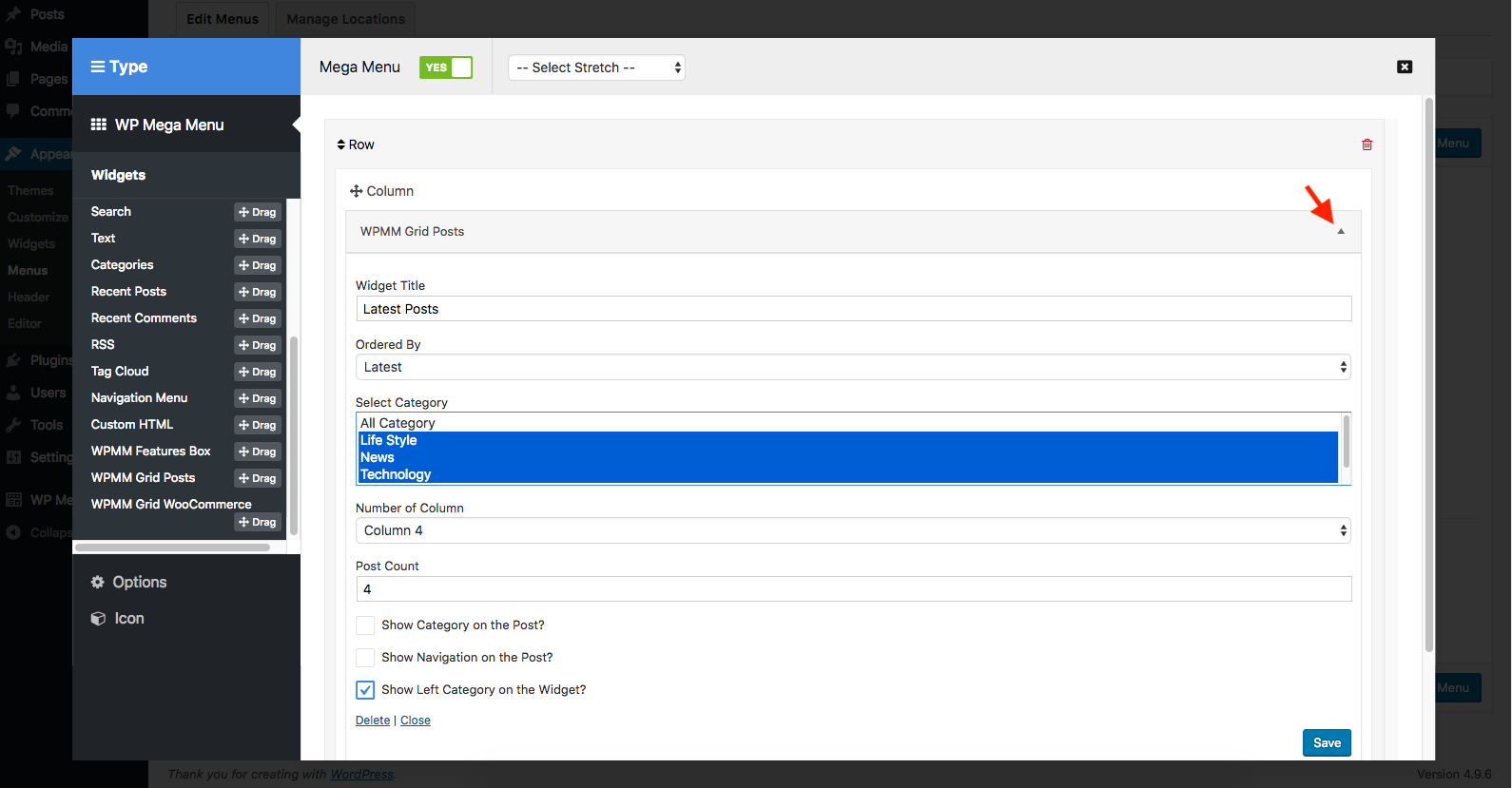Switch to the Edit Menus tab
This screenshot has width=1512, height=788.
pyautogui.click(x=223, y=19)
